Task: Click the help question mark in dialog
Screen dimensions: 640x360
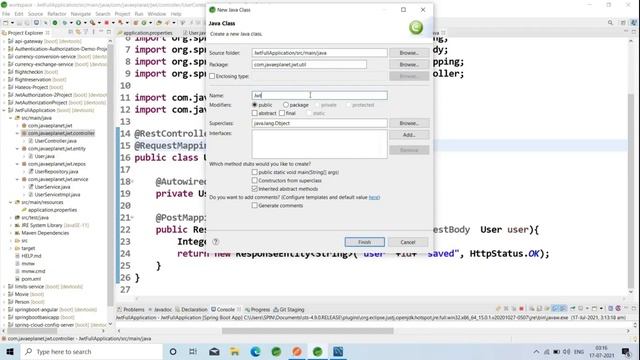Action: pos(216,242)
